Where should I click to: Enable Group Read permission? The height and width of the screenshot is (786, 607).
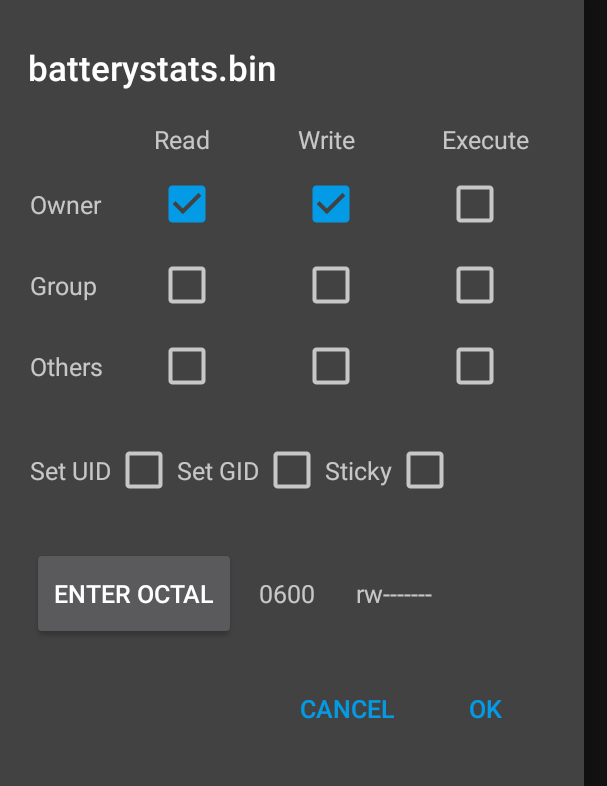coord(187,285)
